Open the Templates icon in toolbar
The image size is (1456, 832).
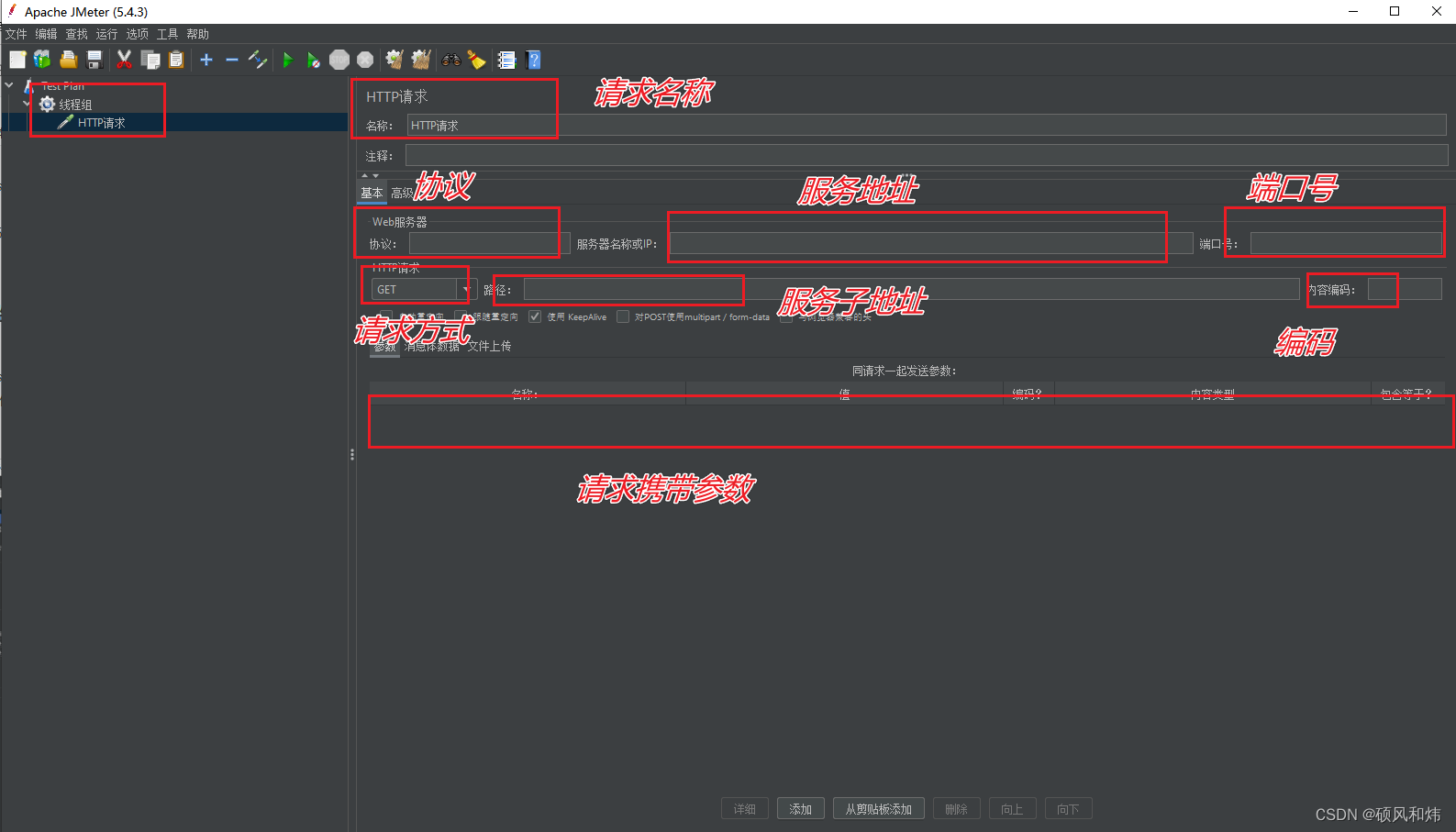pos(42,60)
